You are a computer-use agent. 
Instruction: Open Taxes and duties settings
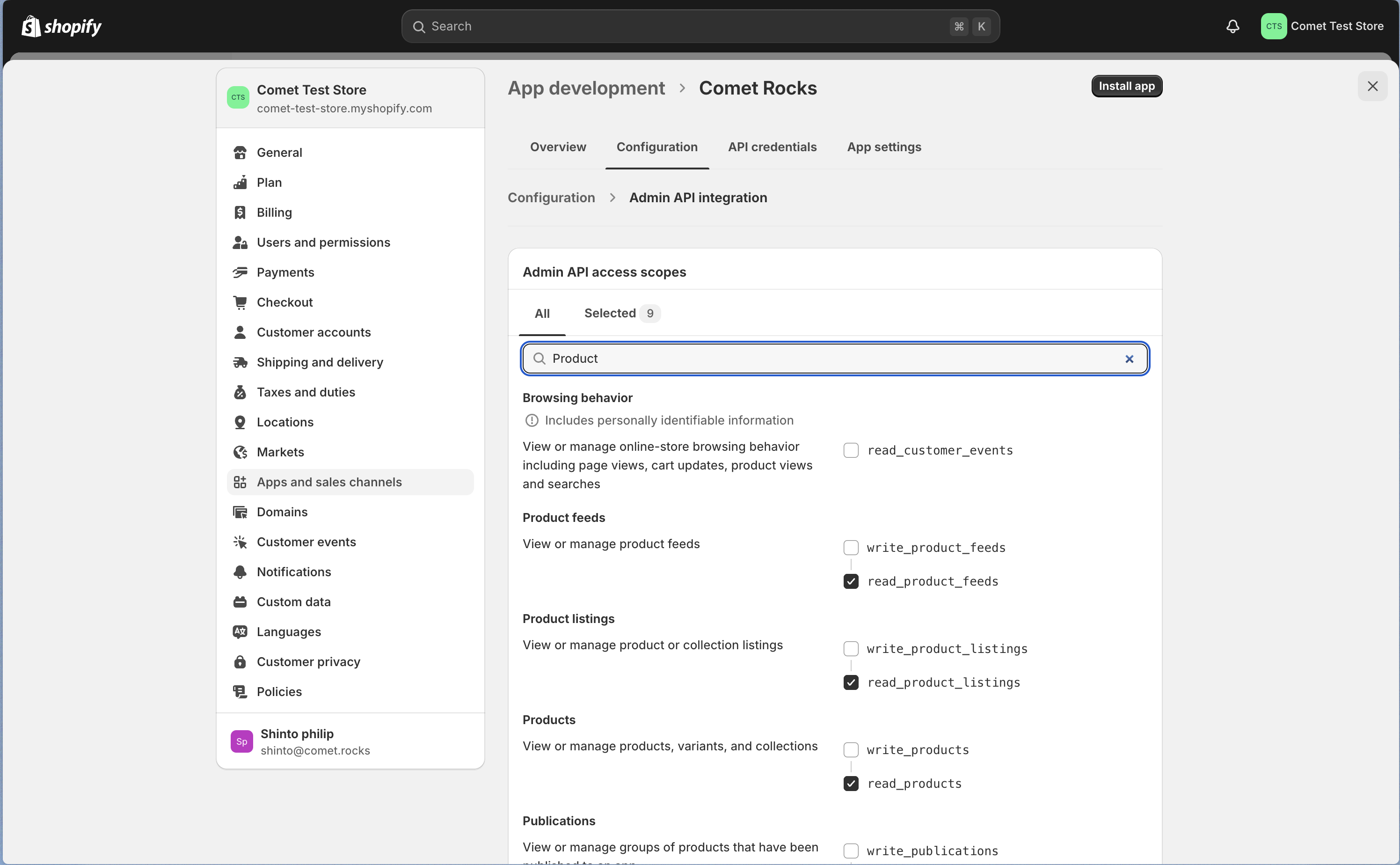350,392
